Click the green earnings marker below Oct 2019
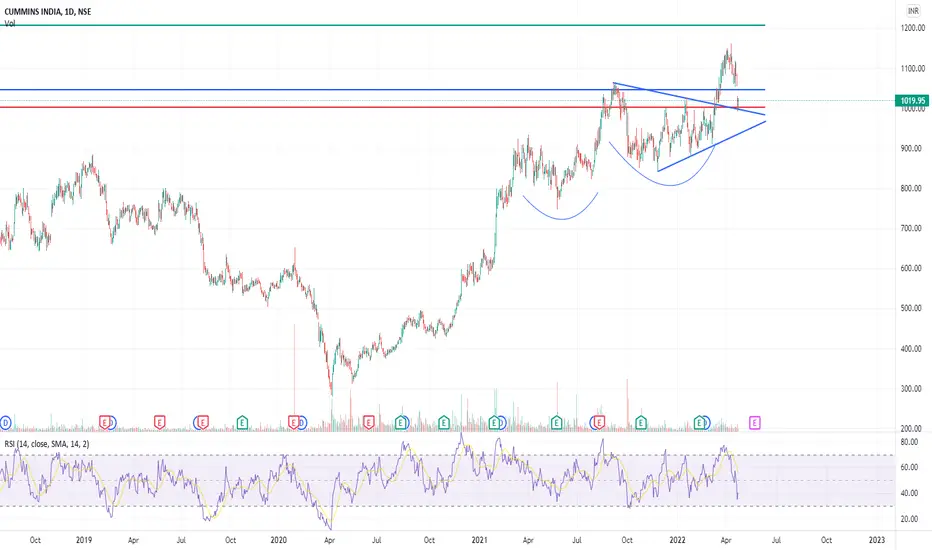The image size is (932, 550). coord(242,423)
